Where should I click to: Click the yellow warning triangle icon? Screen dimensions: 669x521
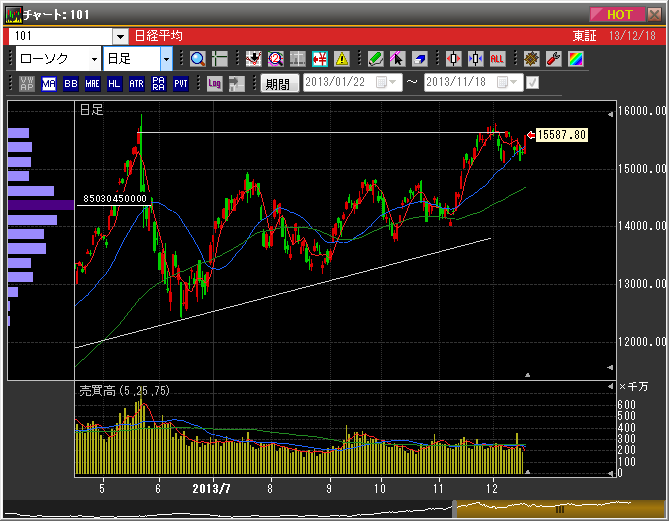coord(342,59)
